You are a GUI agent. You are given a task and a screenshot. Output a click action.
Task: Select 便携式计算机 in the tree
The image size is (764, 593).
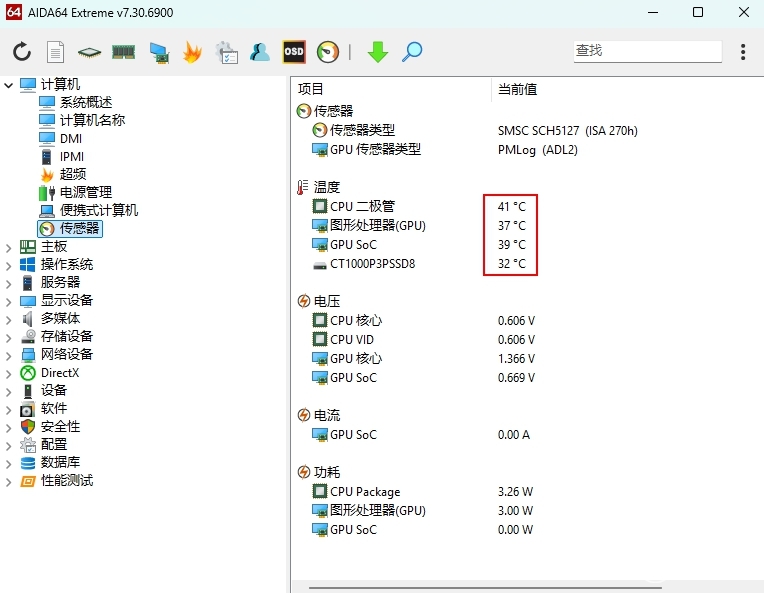tap(99, 210)
